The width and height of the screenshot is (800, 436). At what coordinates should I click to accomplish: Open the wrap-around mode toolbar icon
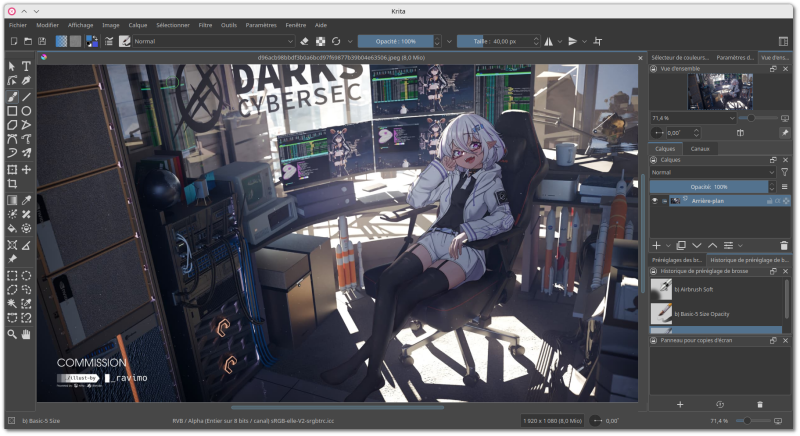pyautogui.click(x=597, y=41)
